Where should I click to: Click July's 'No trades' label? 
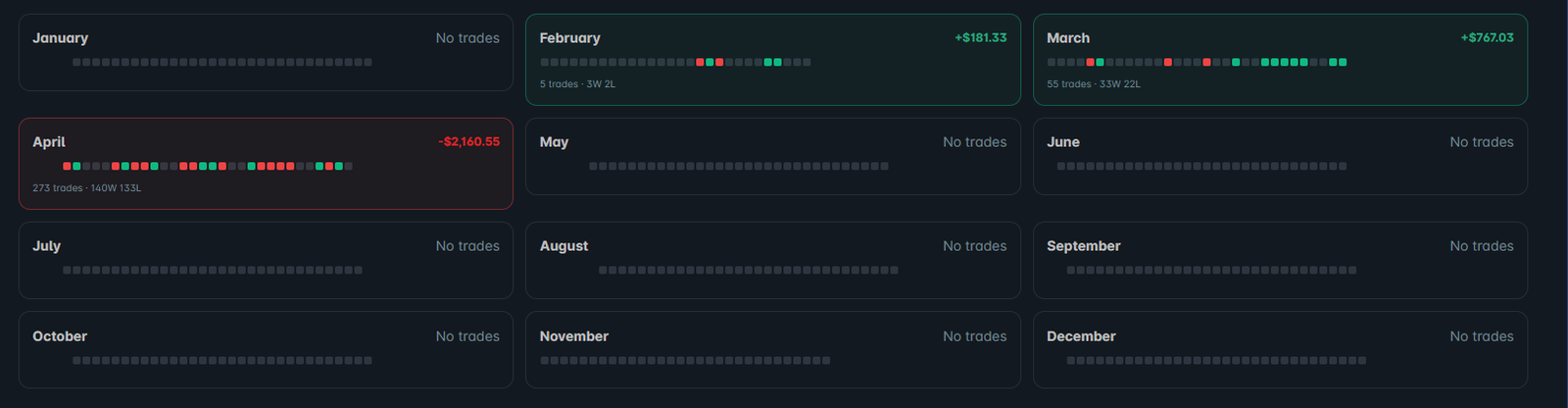pos(467,246)
